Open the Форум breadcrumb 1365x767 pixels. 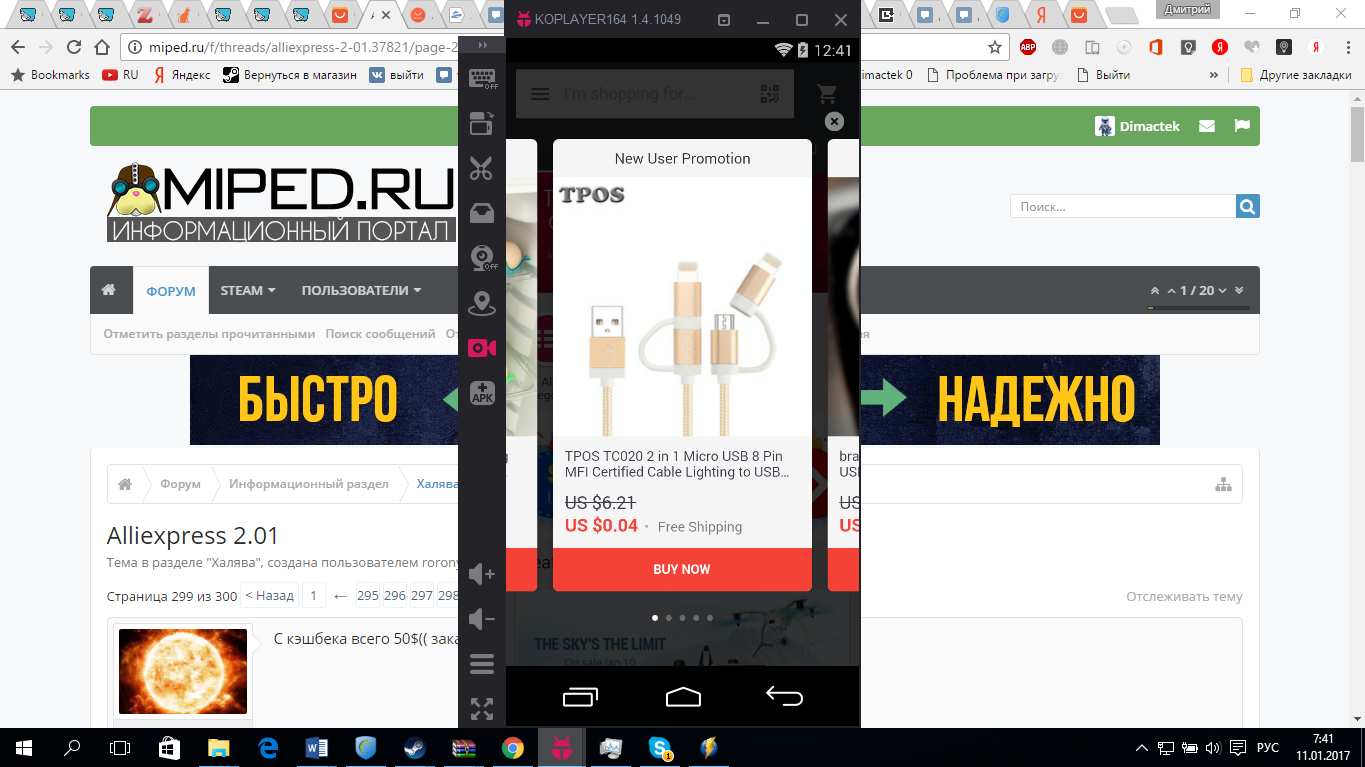pyautogui.click(x=180, y=484)
